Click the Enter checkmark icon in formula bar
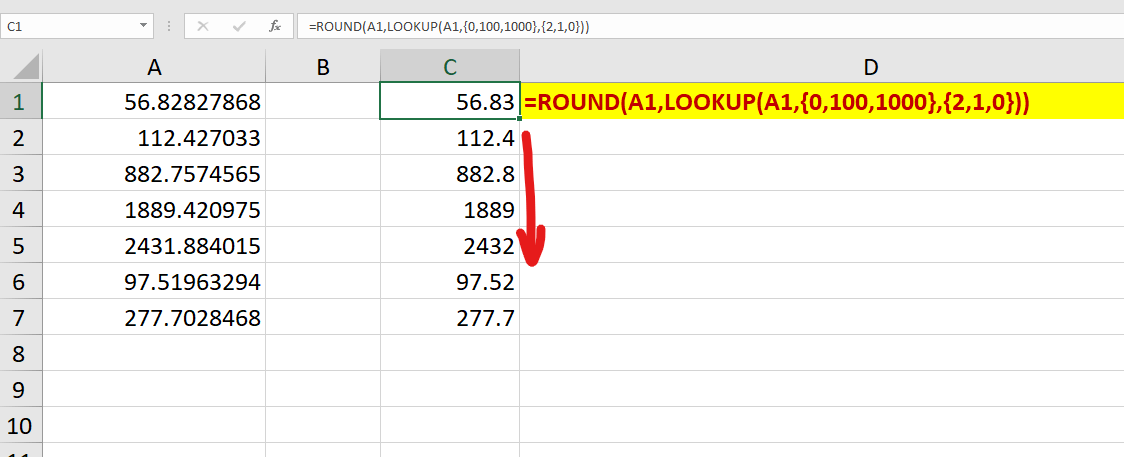 coord(239,27)
